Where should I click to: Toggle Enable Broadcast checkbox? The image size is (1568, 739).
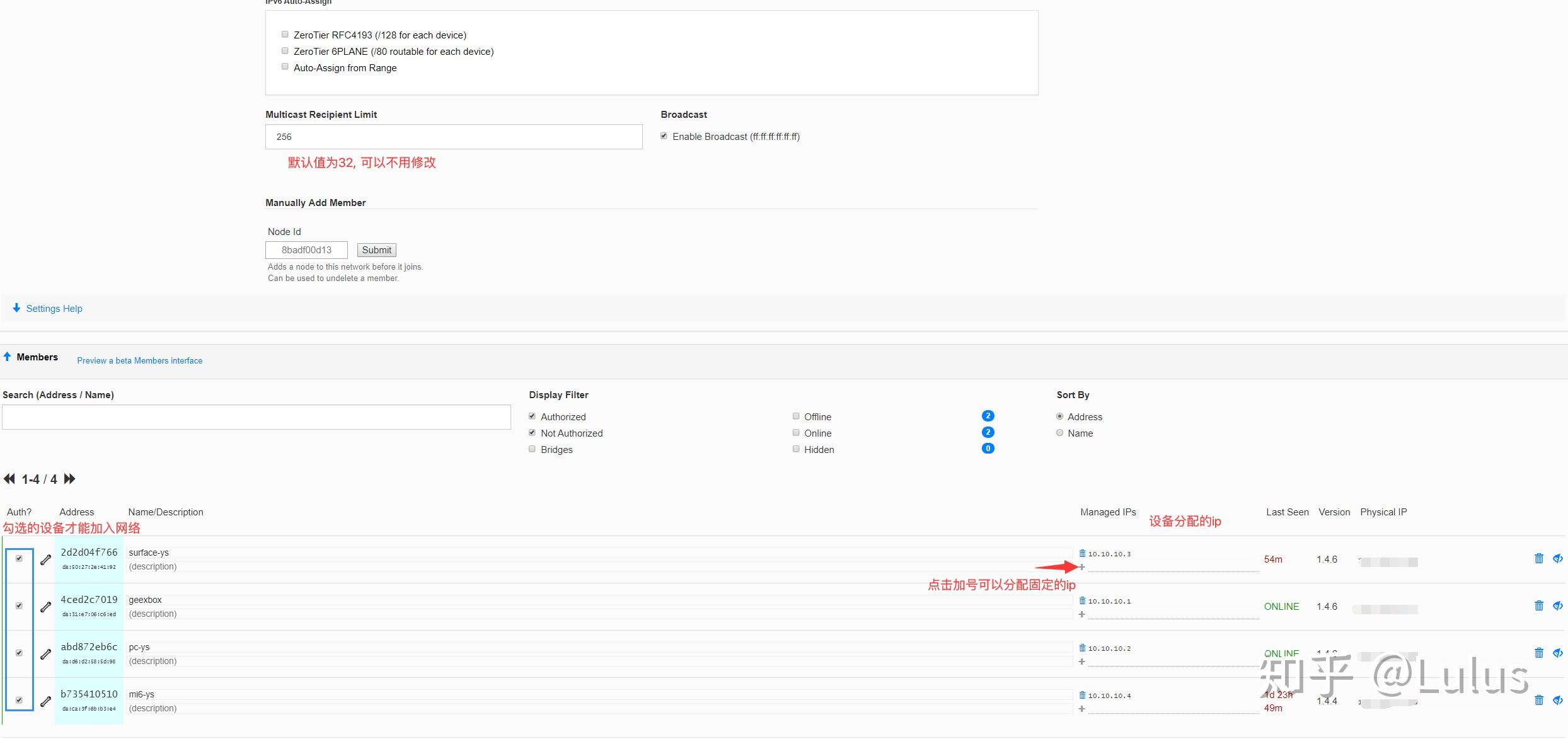point(664,136)
